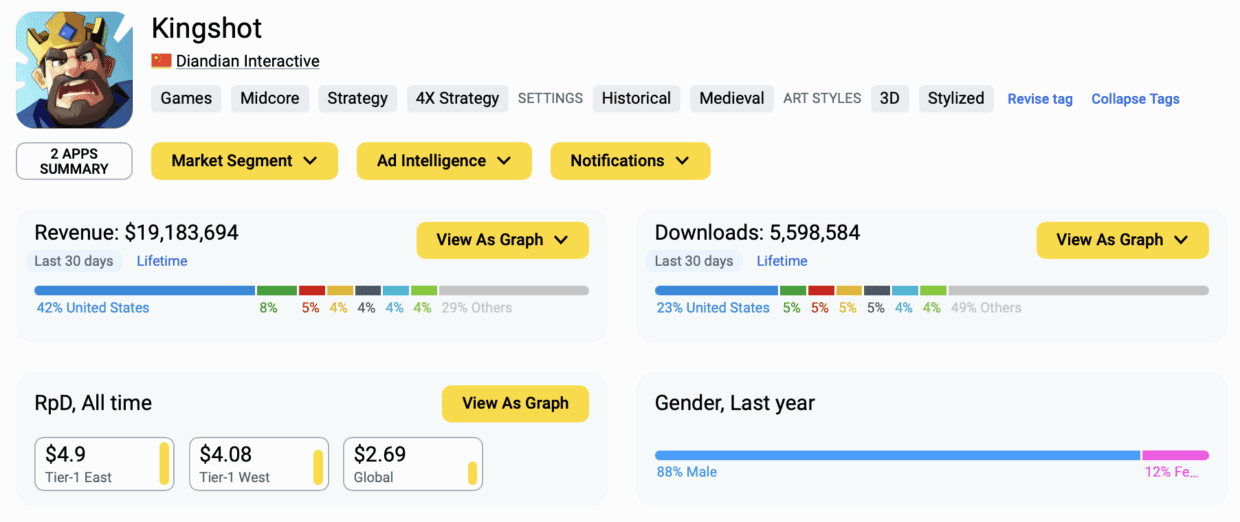
Task: Click the Downloads: 5,598,584 heading
Action: pyautogui.click(x=758, y=233)
